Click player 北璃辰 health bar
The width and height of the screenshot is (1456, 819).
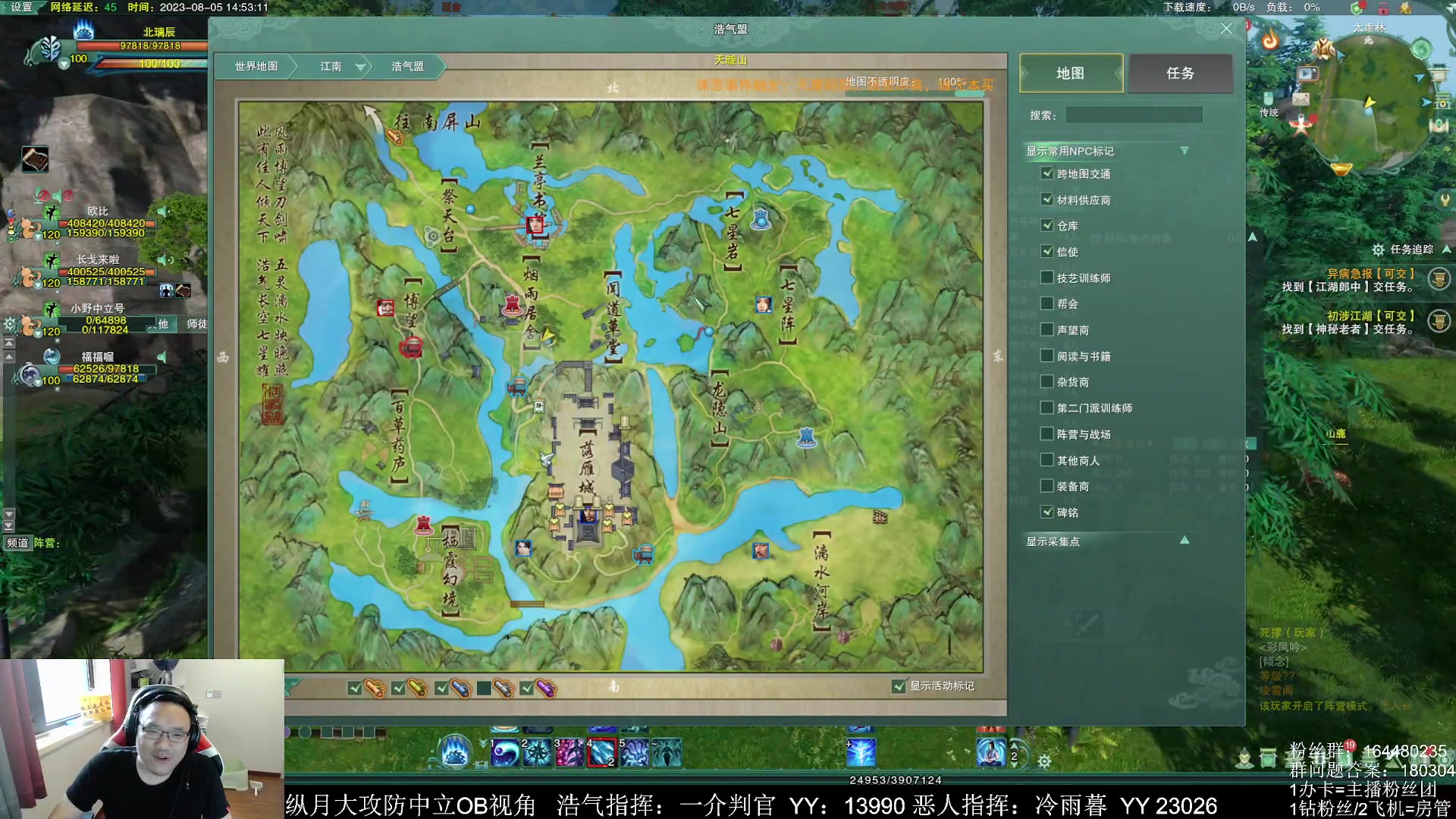coord(141,46)
